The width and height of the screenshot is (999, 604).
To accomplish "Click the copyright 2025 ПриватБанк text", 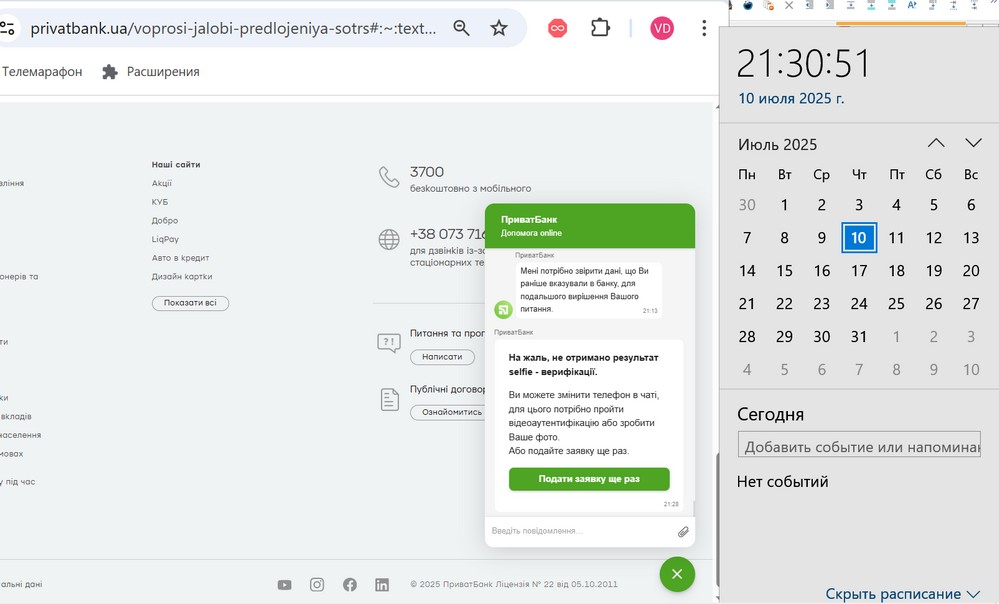I will pyautogui.click(x=514, y=584).
